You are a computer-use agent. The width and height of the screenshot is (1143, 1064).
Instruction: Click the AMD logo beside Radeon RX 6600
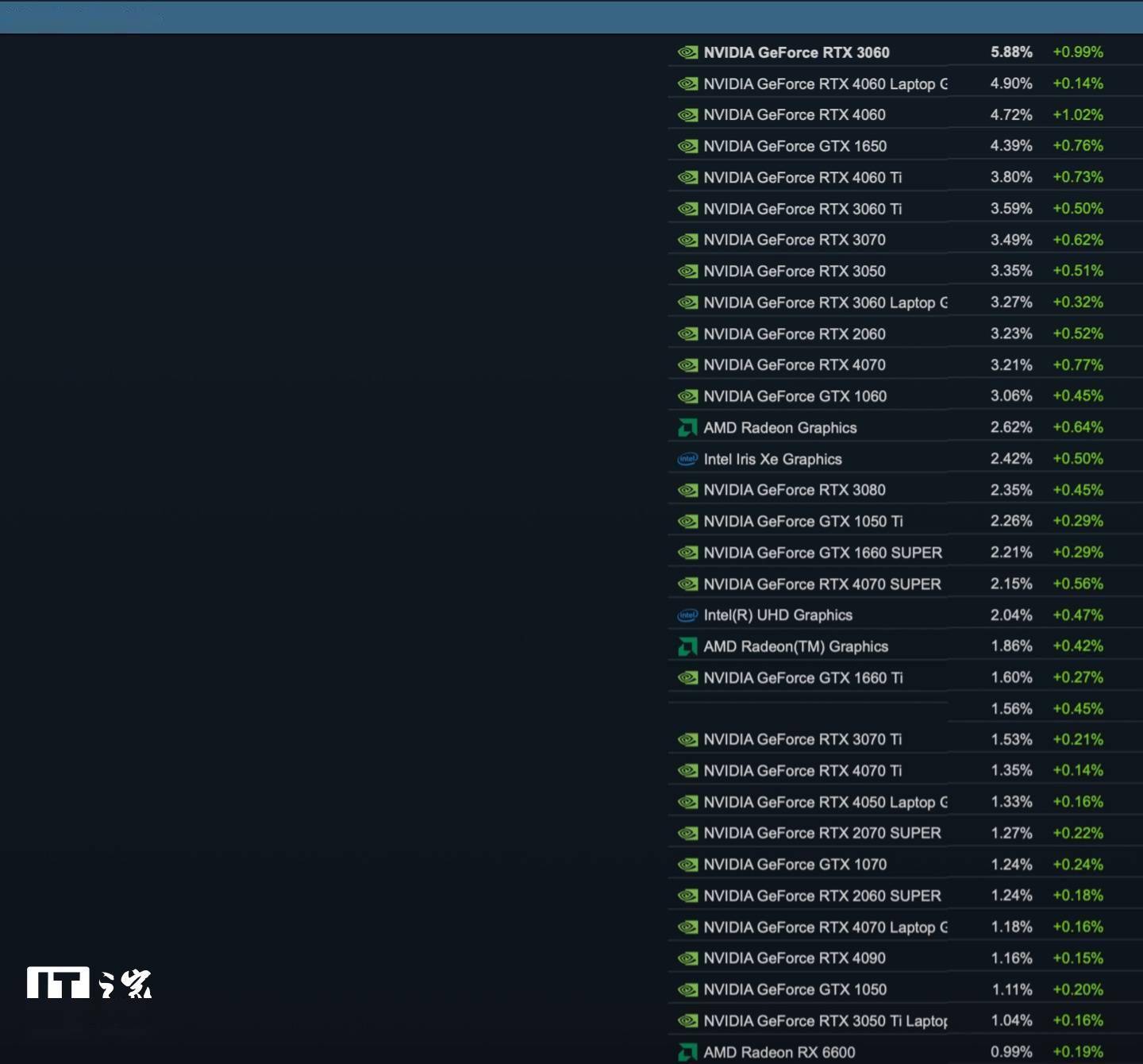687,1052
